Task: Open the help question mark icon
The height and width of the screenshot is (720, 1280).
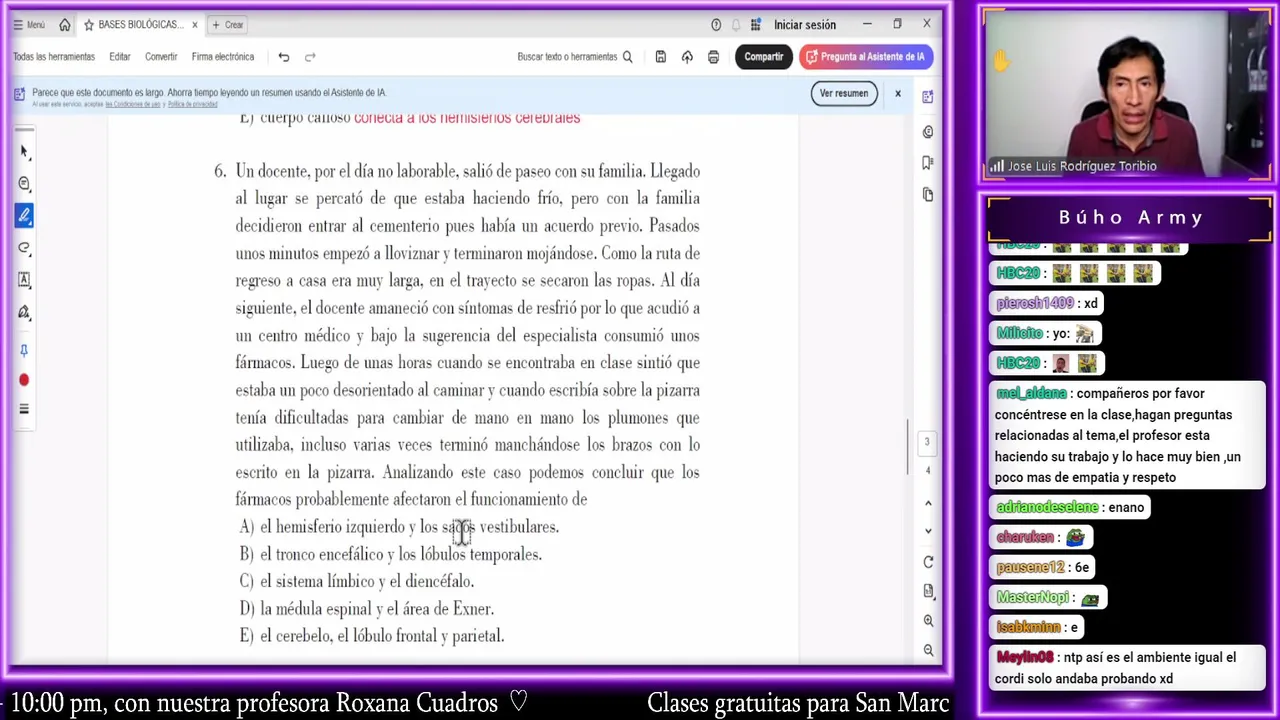Action: 716,25
